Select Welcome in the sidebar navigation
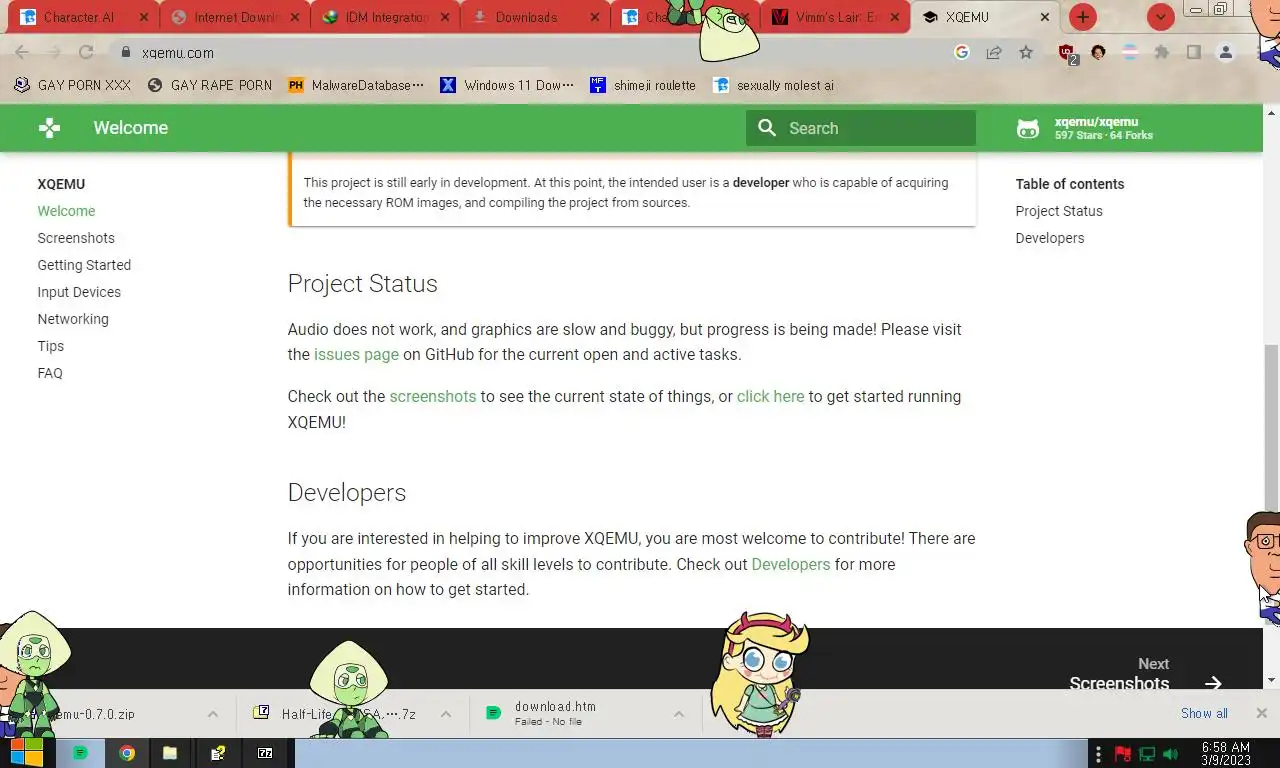Viewport: 1280px width, 768px height. [66, 211]
